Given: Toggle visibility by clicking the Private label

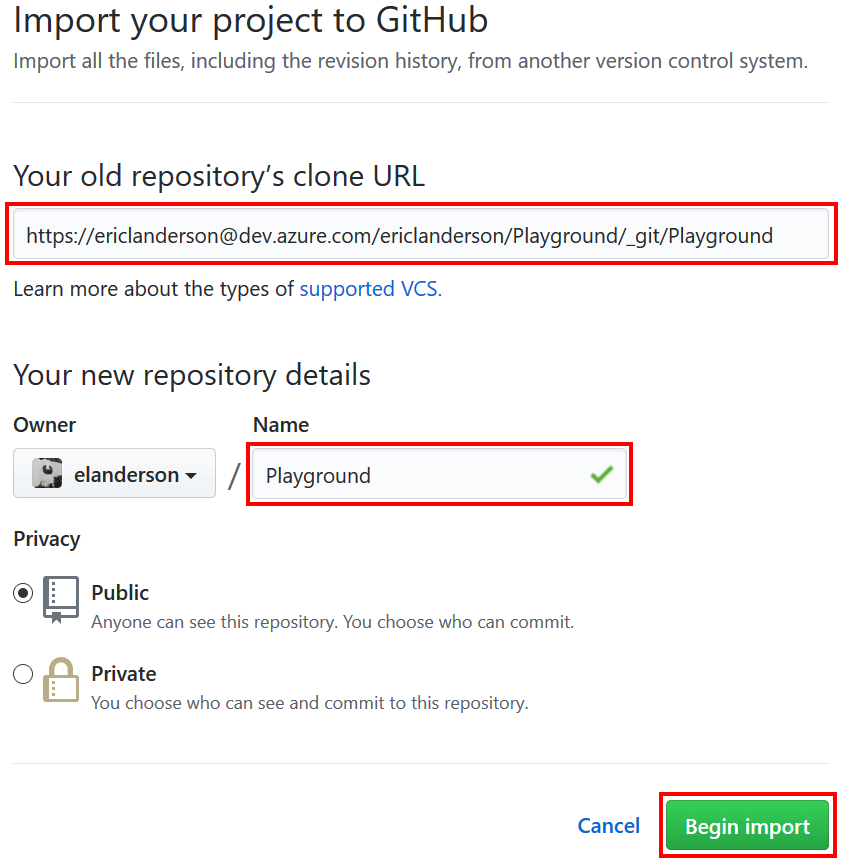Looking at the screenshot, I should [x=123, y=673].
